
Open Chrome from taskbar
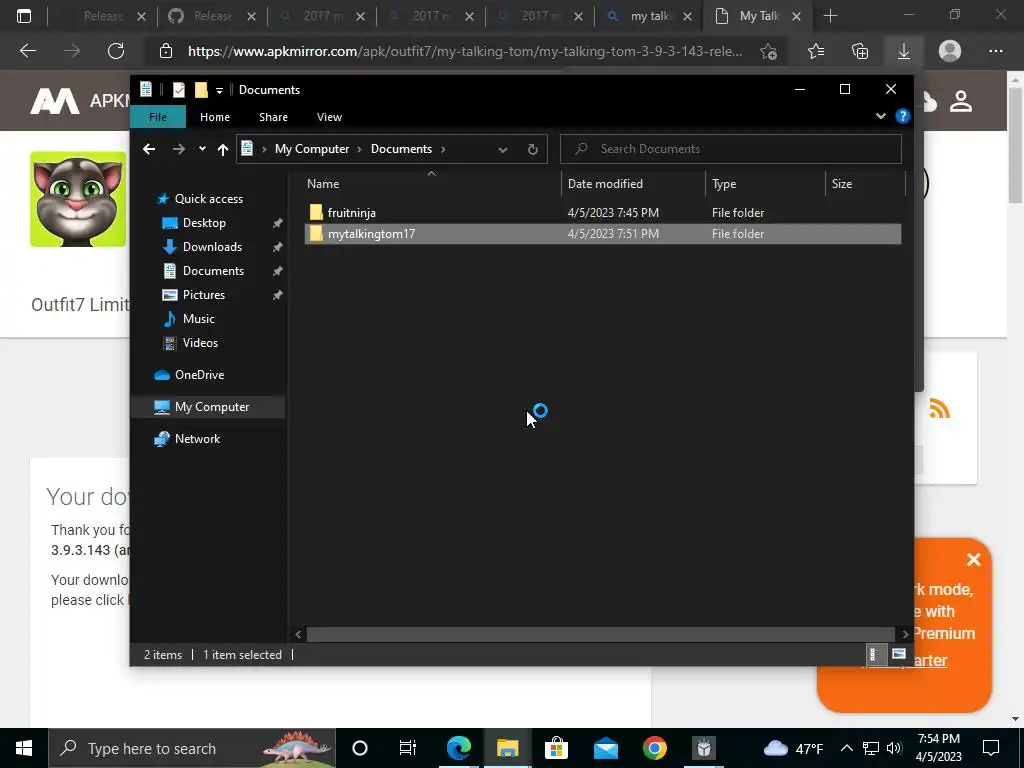point(655,748)
